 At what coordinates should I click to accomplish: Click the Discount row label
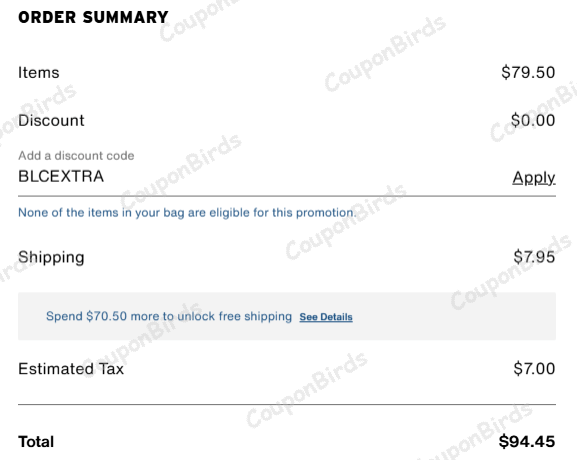tap(51, 120)
